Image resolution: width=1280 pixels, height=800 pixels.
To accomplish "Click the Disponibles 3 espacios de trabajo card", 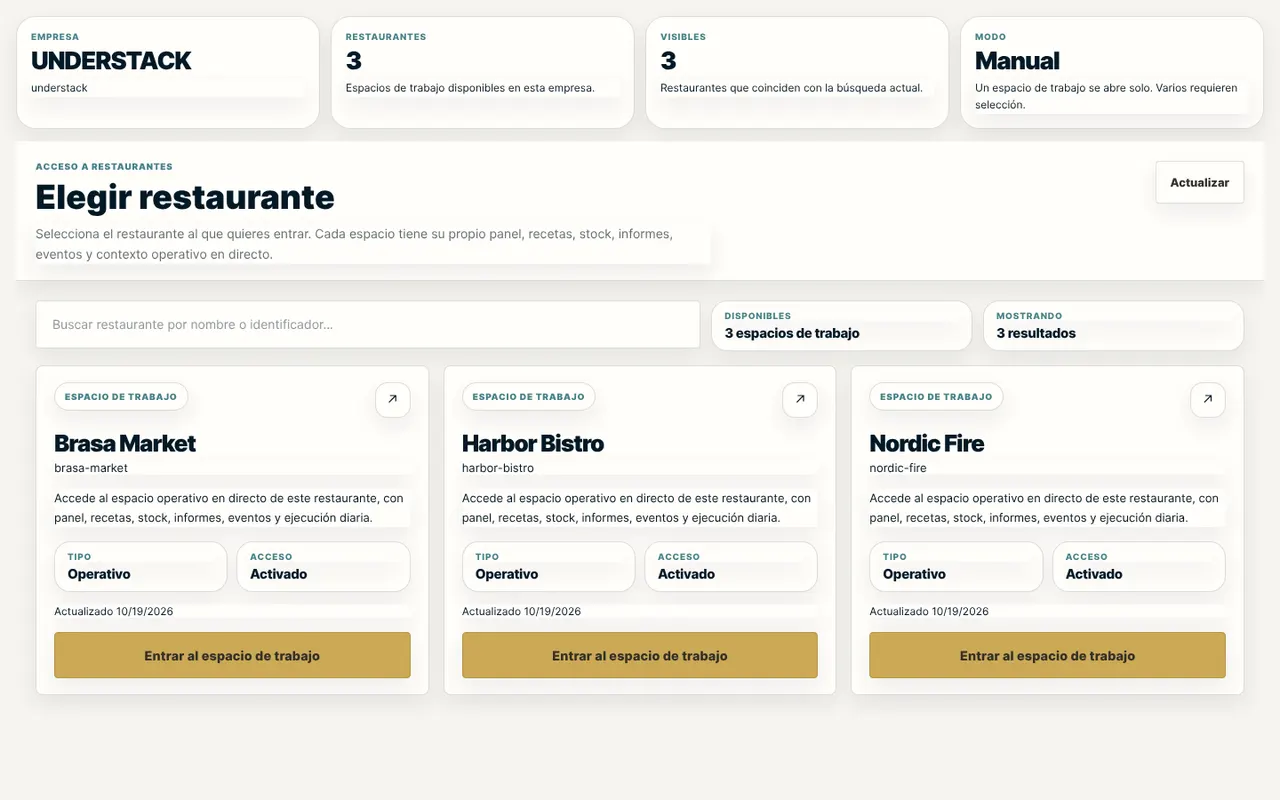I will click(842, 325).
